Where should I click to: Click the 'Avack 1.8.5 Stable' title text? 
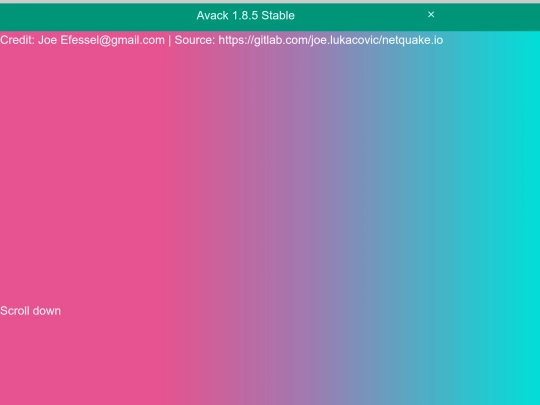click(246, 15)
